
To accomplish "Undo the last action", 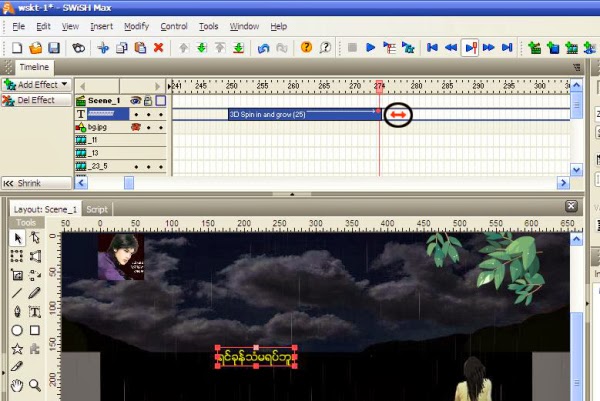I will tap(263, 48).
